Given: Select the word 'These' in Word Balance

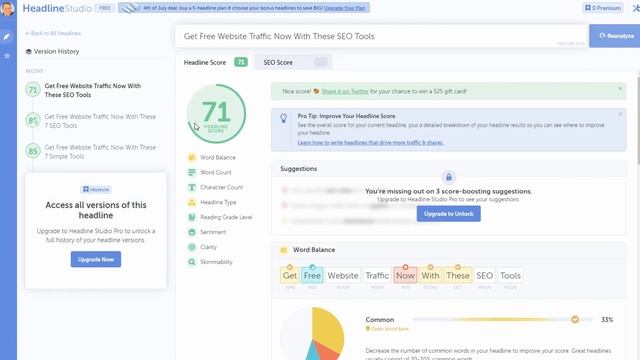Looking at the screenshot, I should [x=458, y=276].
